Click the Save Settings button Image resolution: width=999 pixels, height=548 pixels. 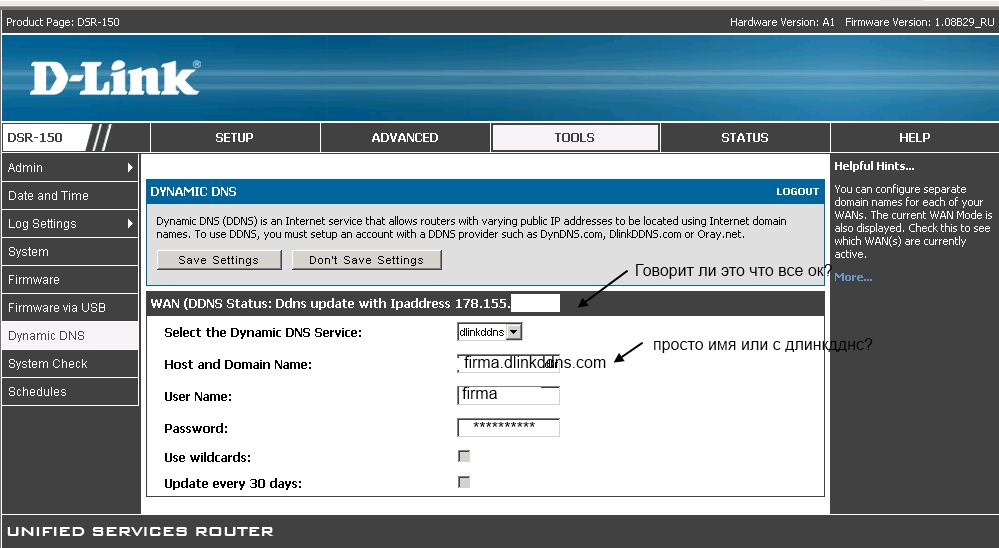click(x=219, y=260)
